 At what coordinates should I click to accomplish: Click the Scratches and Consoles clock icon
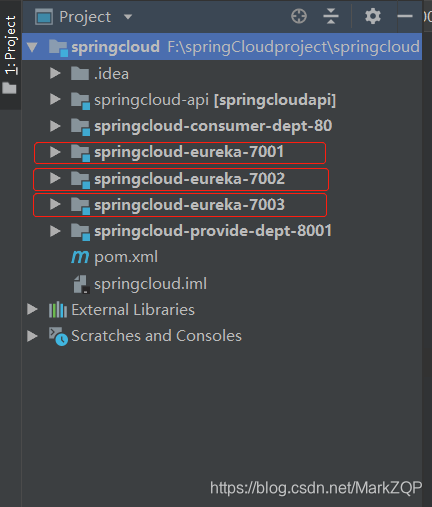[58, 336]
